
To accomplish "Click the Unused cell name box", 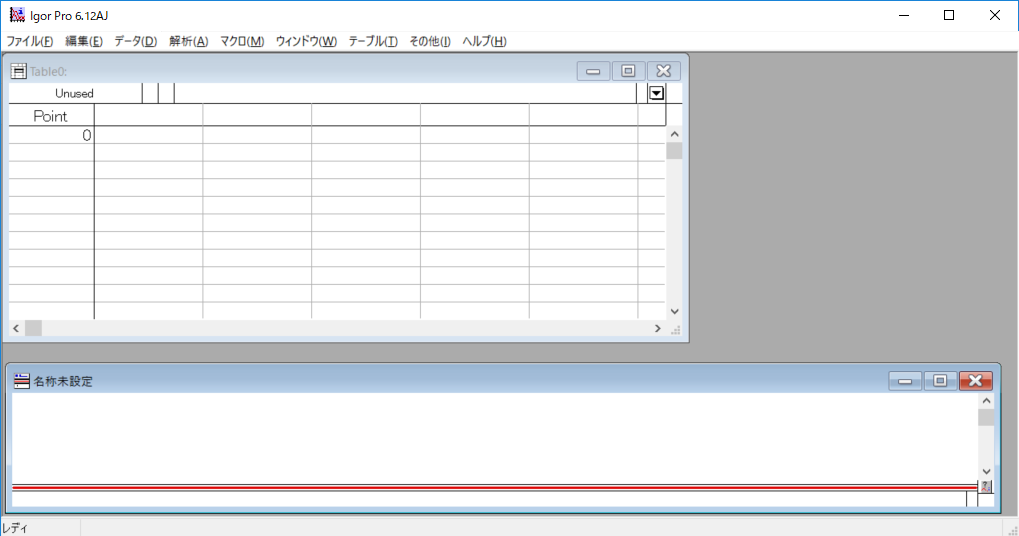I will click(75, 93).
